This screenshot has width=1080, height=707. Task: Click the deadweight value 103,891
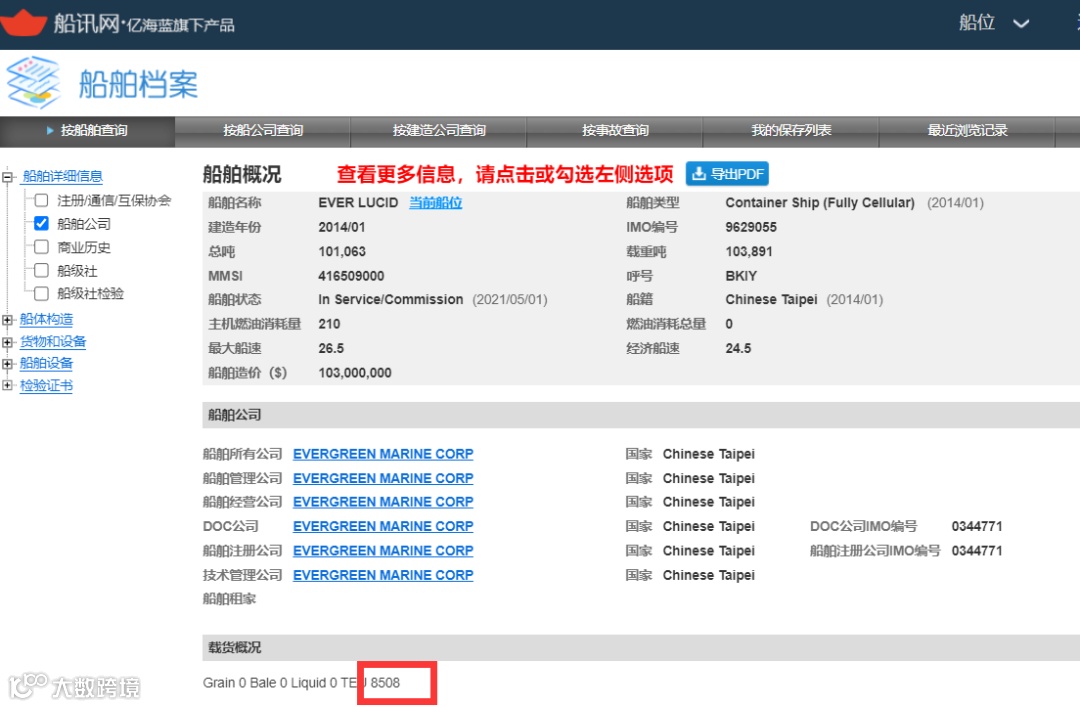[x=749, y=252]
